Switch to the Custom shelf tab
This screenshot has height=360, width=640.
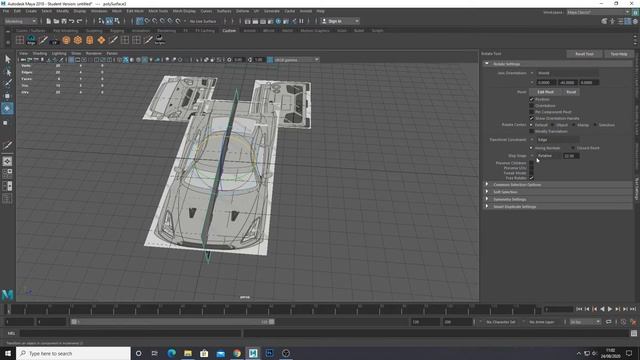pyautogui.click(x=229, y=31)
